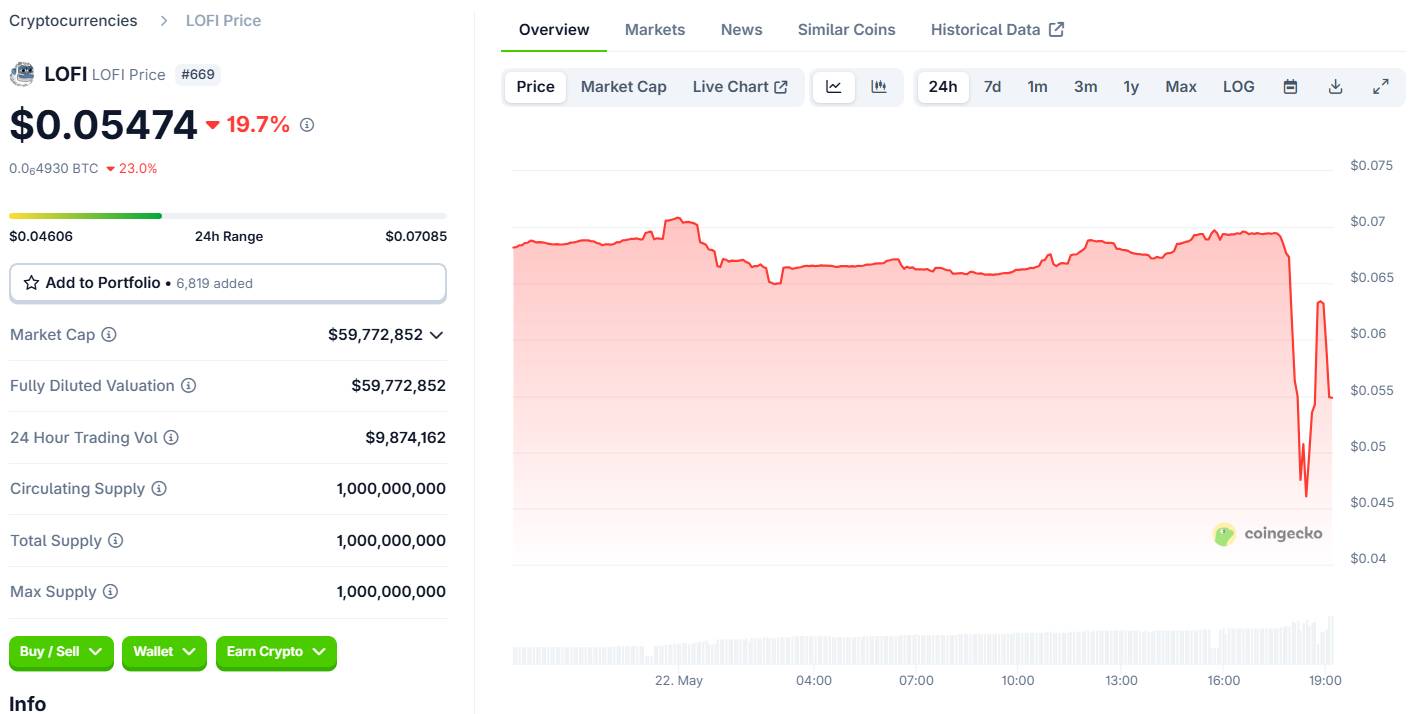Viewport: 1411px width, 714px height.
Task: Expand the chart to fullscreen
Action: (1380, 87)
